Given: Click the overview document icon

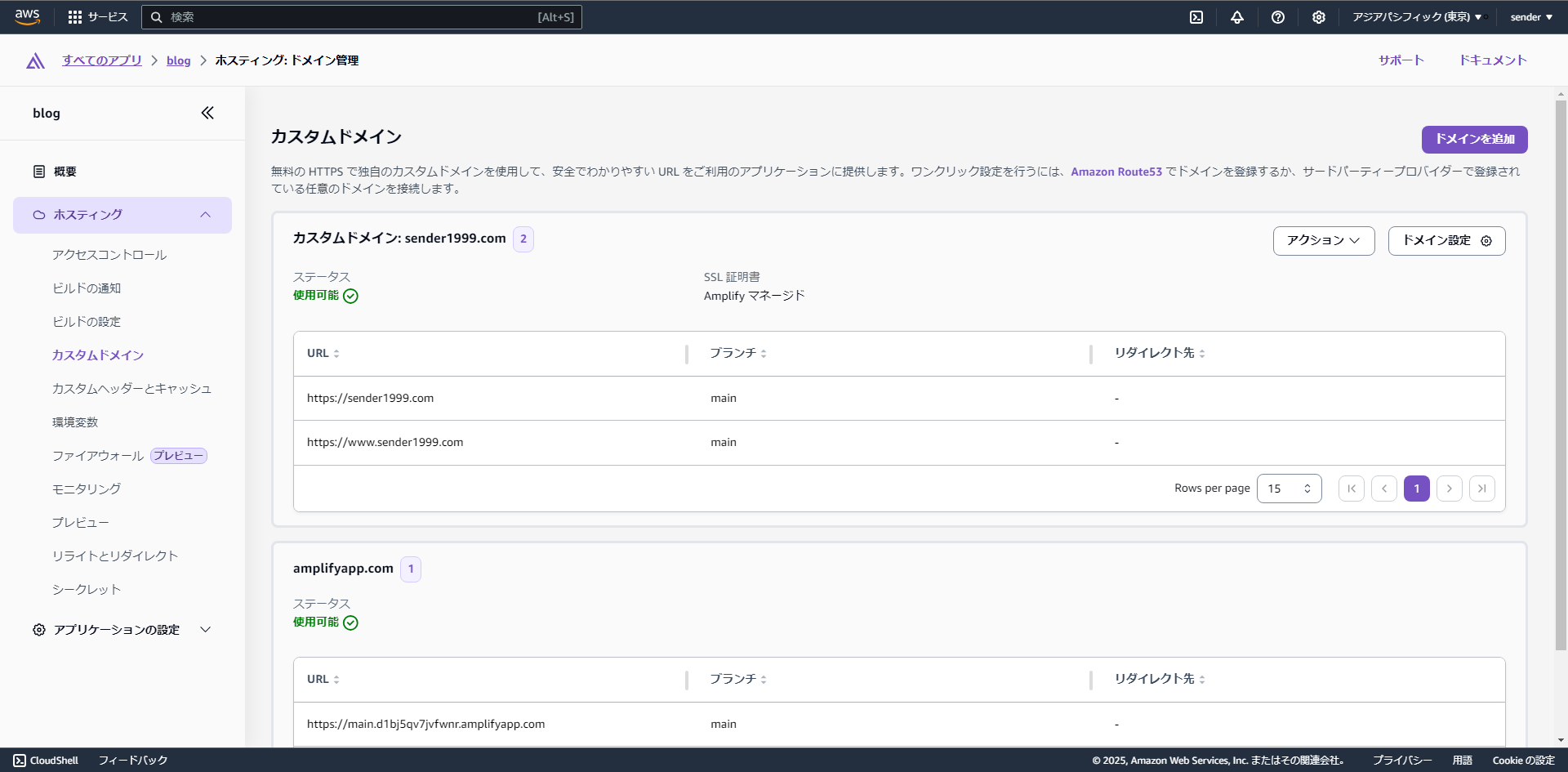Looking at the screenshot, I should click(39, 172).
